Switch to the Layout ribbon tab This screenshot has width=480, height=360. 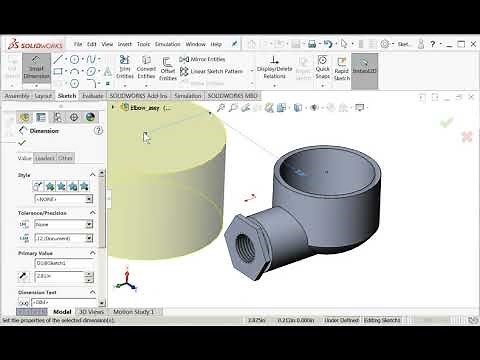[x=43, y=96]
